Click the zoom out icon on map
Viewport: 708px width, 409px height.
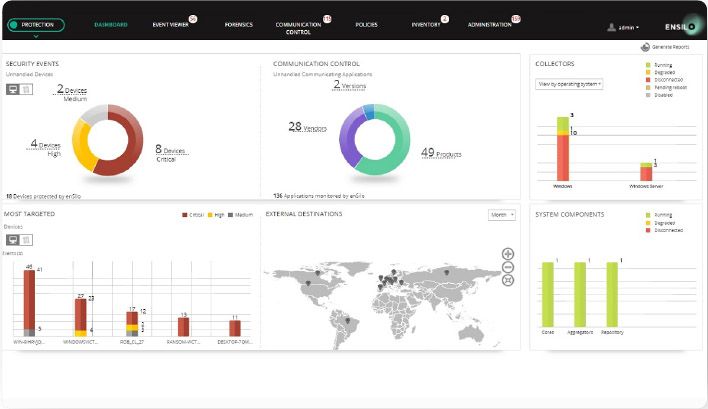(x=508, y=267)
